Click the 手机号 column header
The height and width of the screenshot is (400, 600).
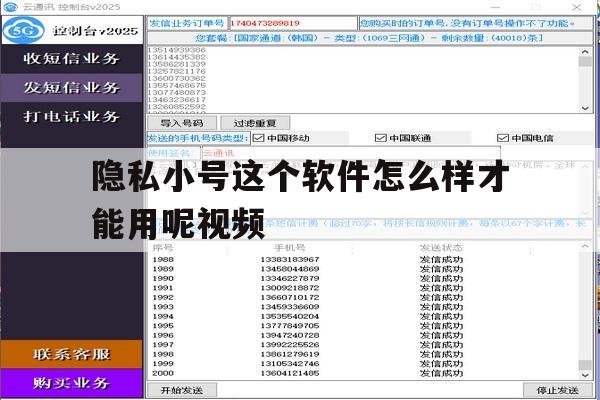click(x=290, y=248)
